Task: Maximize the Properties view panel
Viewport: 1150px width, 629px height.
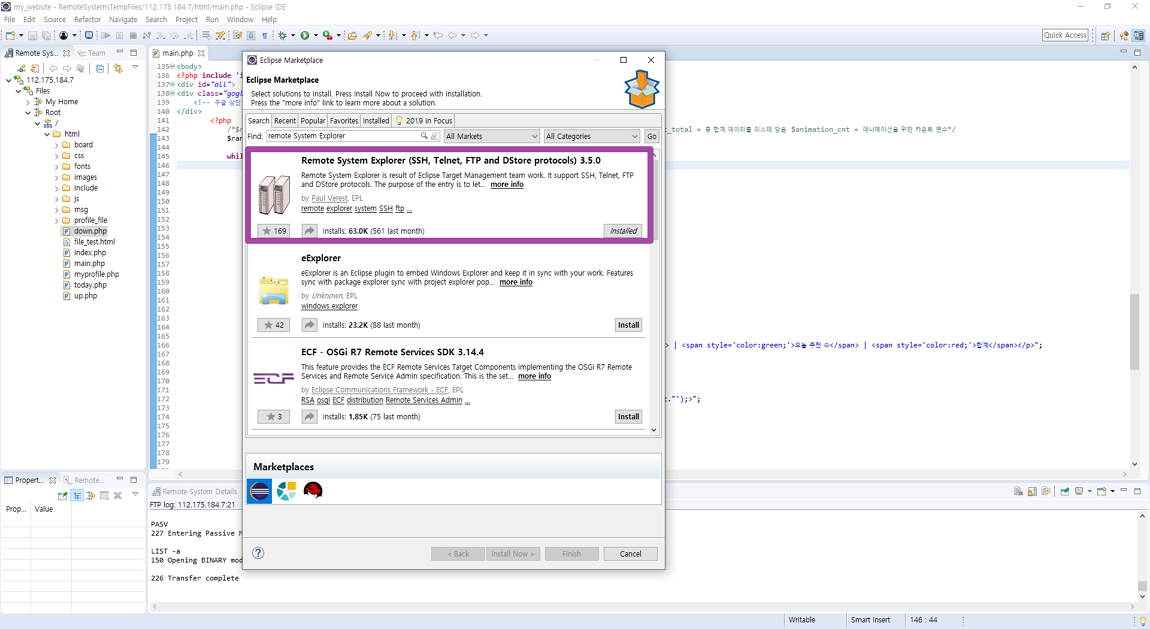Action: click(133, 480)
